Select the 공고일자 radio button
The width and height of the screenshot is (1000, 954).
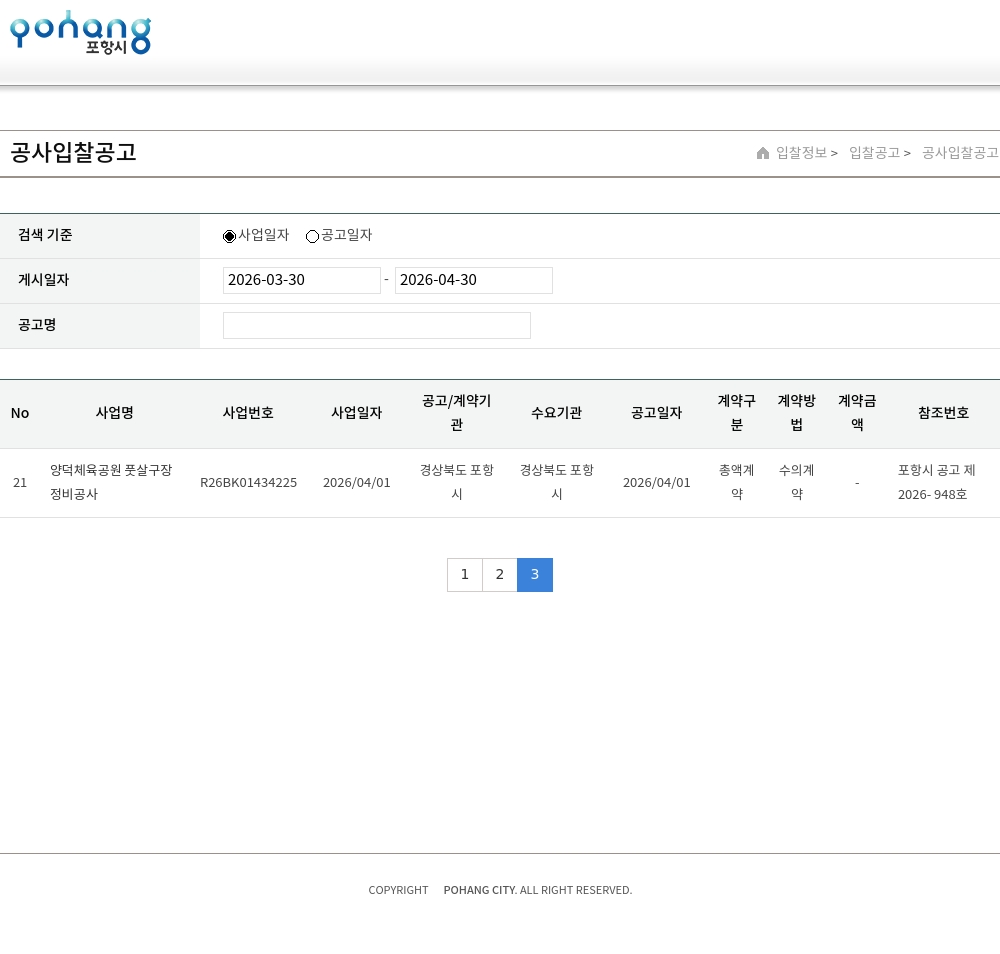coord(312,236)
